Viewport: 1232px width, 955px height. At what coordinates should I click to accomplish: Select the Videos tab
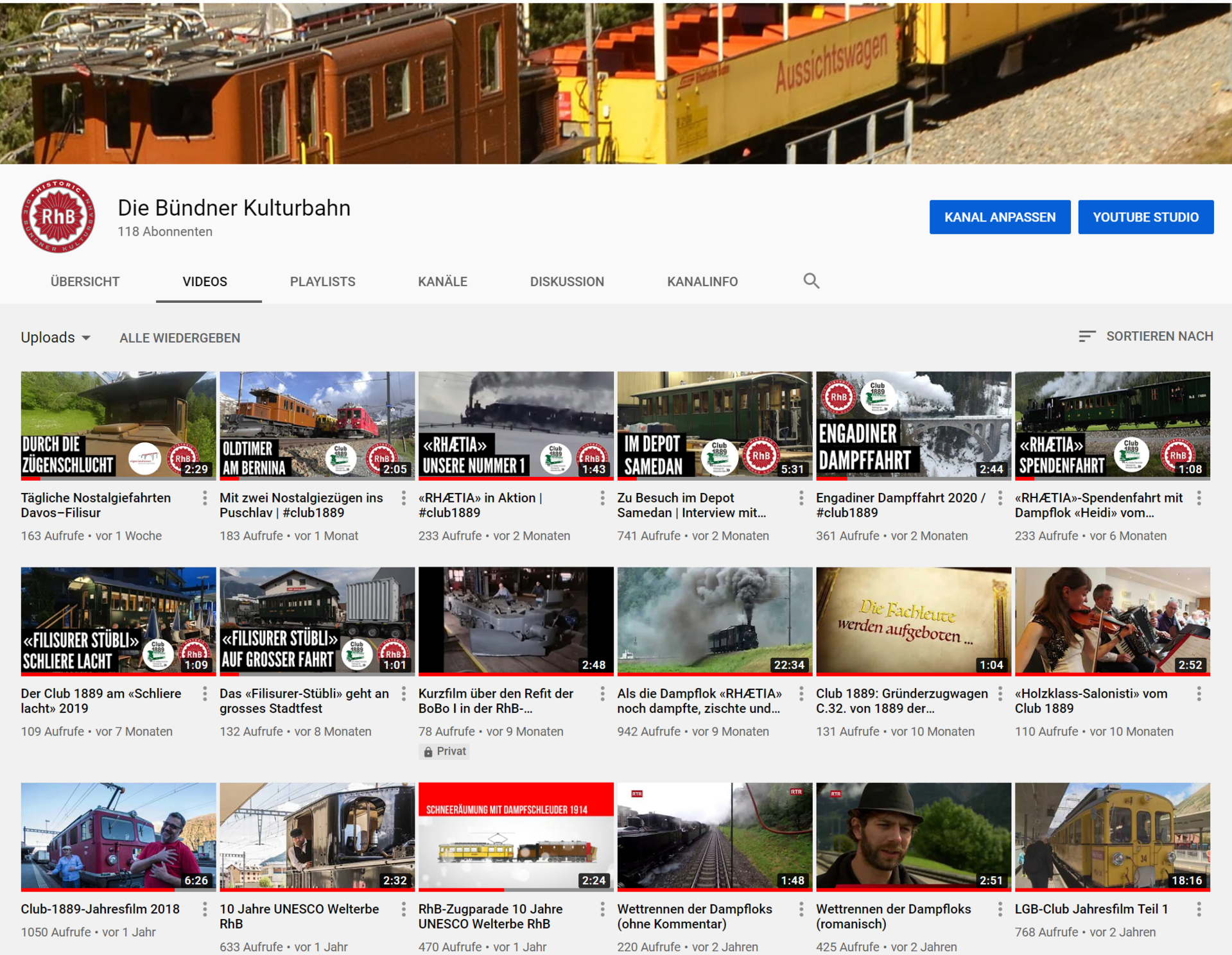click(205, 282)
